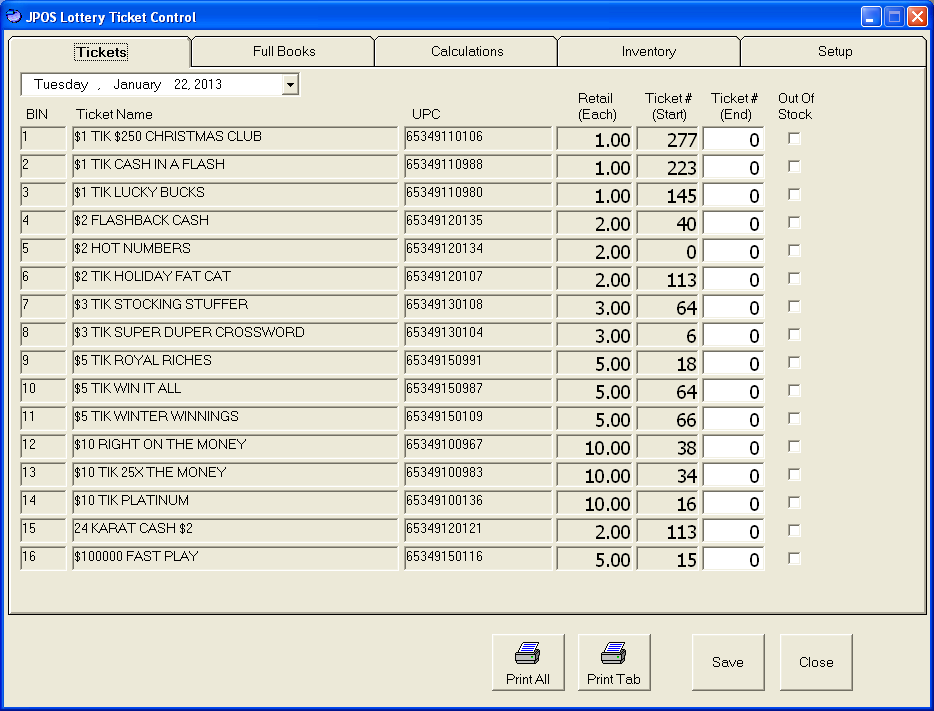Viewport: 934px width, 711px height.
Task: Click Ticket# End field for $2 FLASHBACK CASH
Action: coord(735,222)
